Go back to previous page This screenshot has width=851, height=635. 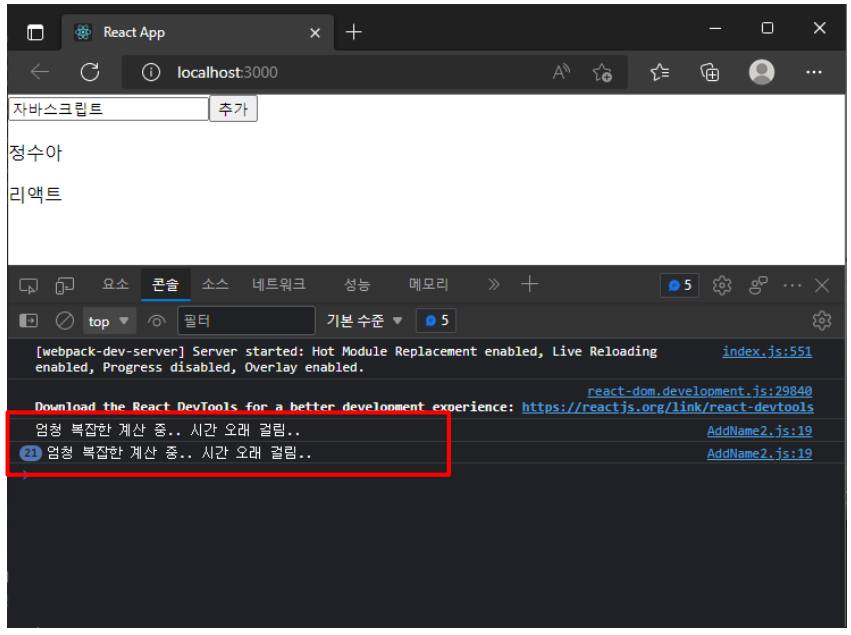point(40,72)
